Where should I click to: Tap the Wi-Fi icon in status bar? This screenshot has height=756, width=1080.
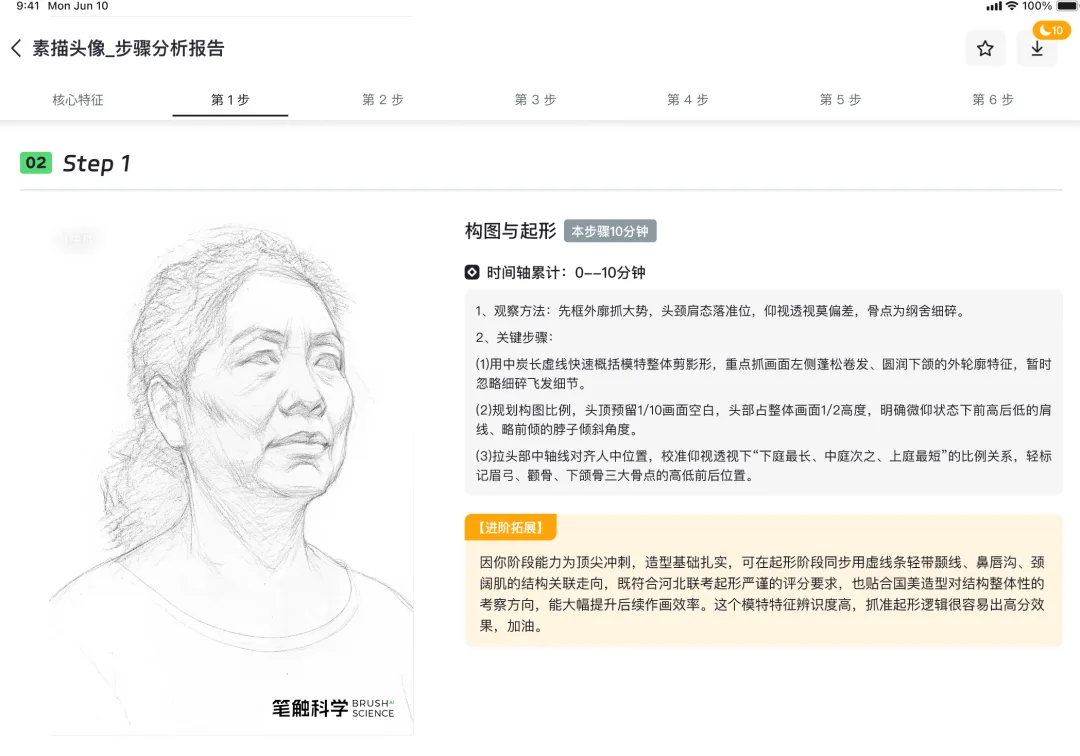(x=1012, y=6)
